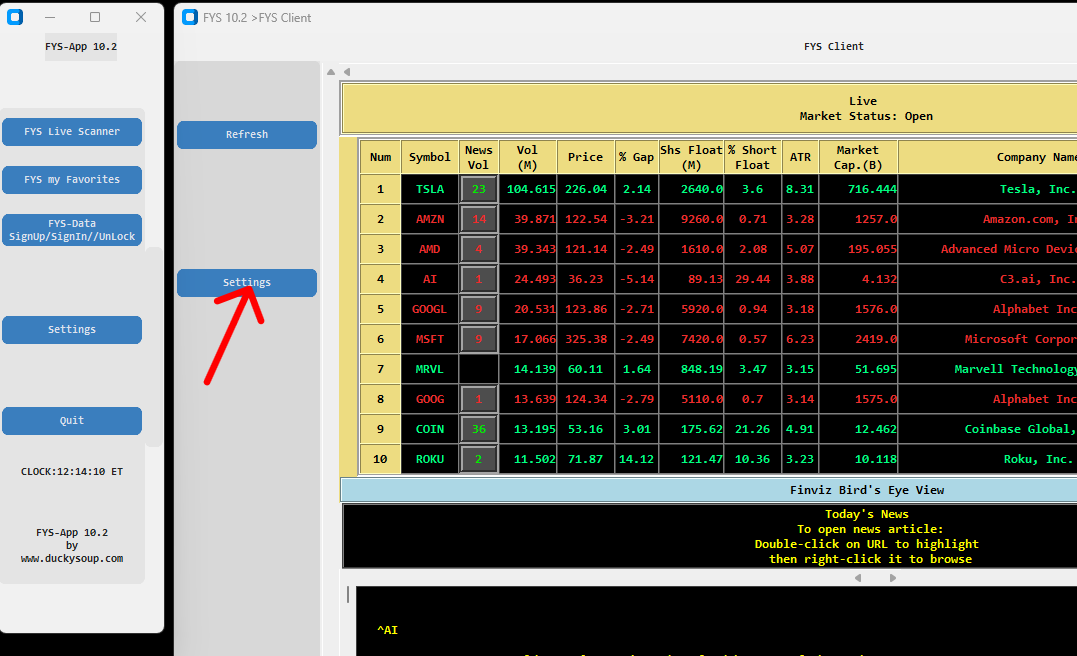Open GOOG news volume button showing 1
Screen dimensions: 1077x656
pos(479,400)
